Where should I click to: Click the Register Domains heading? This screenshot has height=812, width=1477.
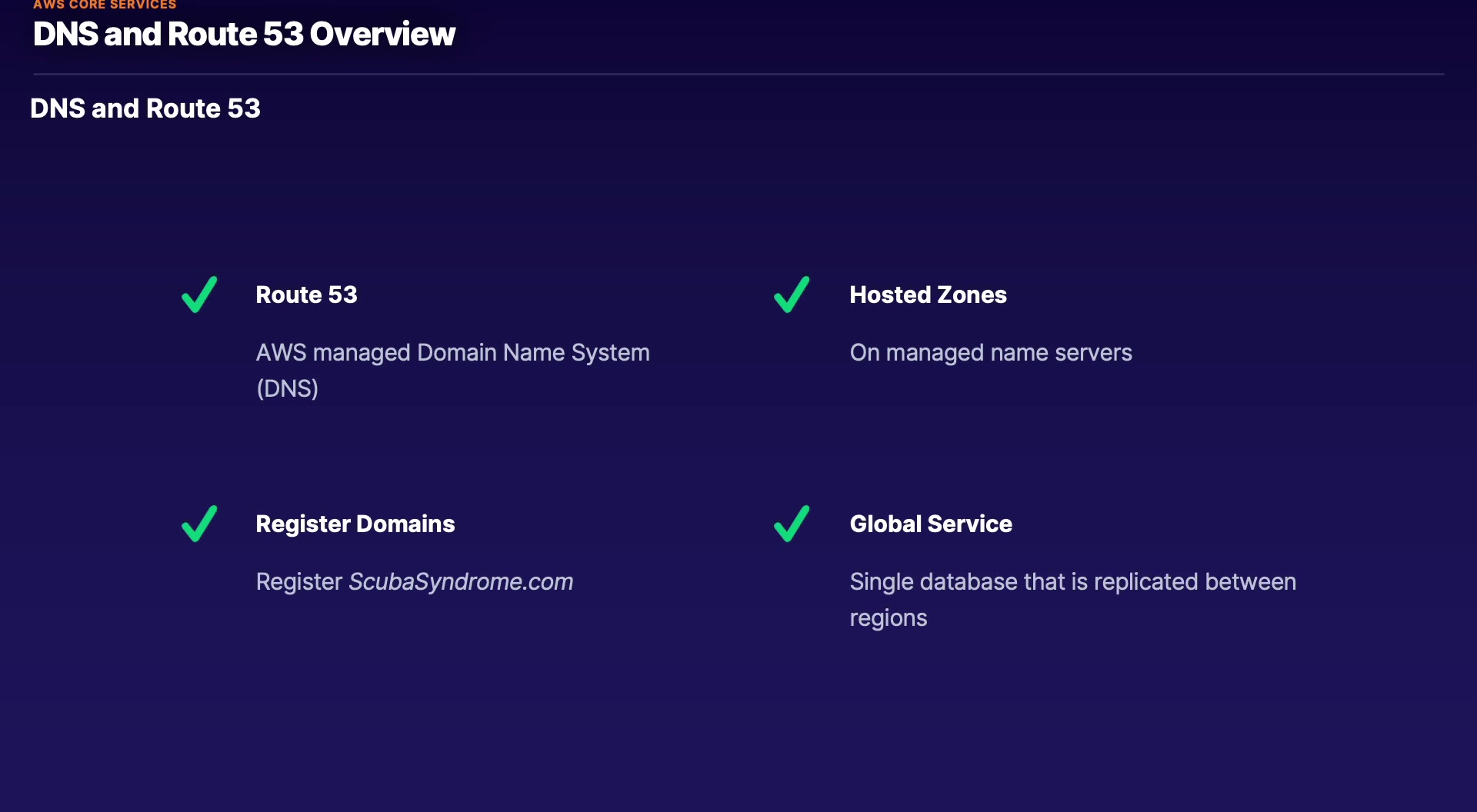(355, 524)
